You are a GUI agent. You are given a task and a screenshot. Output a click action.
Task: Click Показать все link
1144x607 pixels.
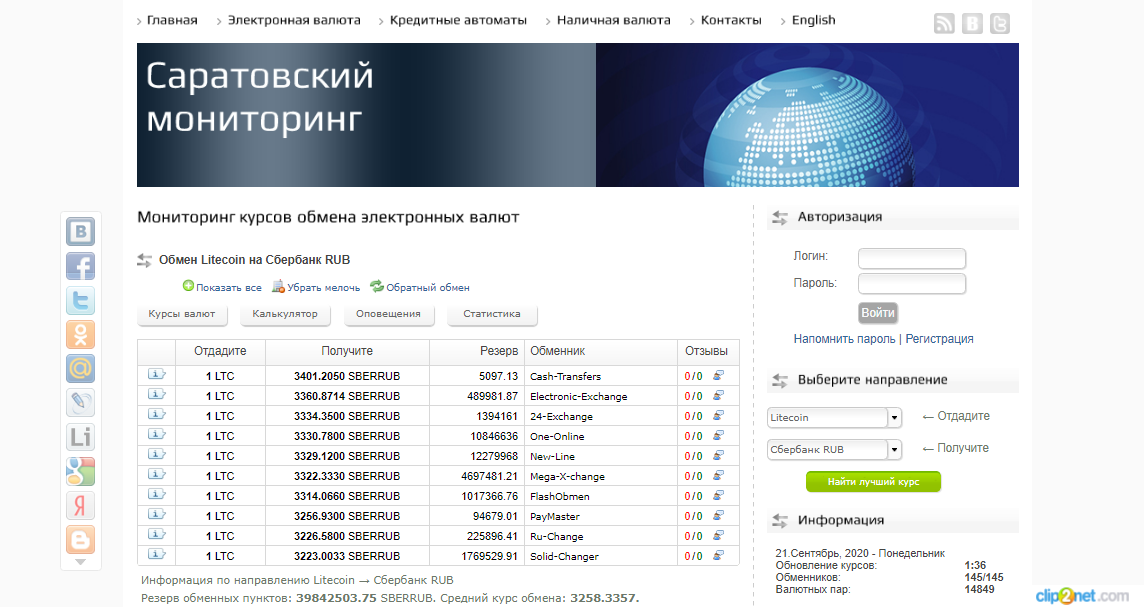tap(228, 287)
